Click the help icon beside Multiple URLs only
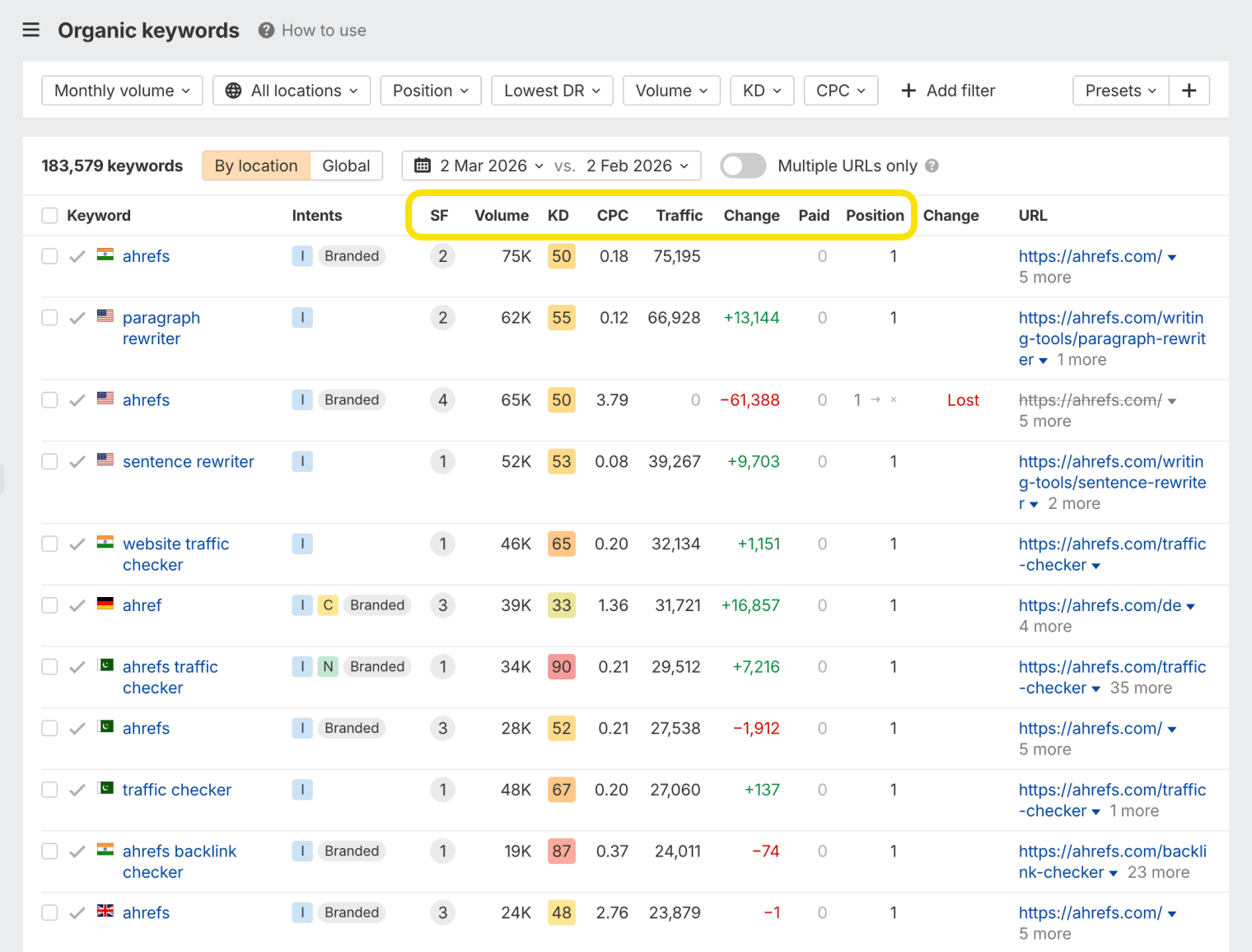 tap(932, 166)
